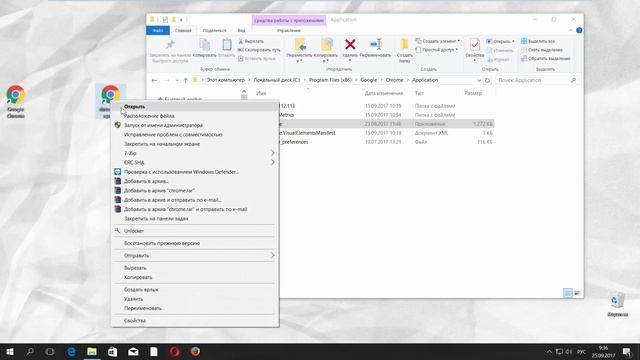Screen dimensions: 640x360
Task: Choose Add to archive "chrome.rar" entry
Action: point(195,191)
